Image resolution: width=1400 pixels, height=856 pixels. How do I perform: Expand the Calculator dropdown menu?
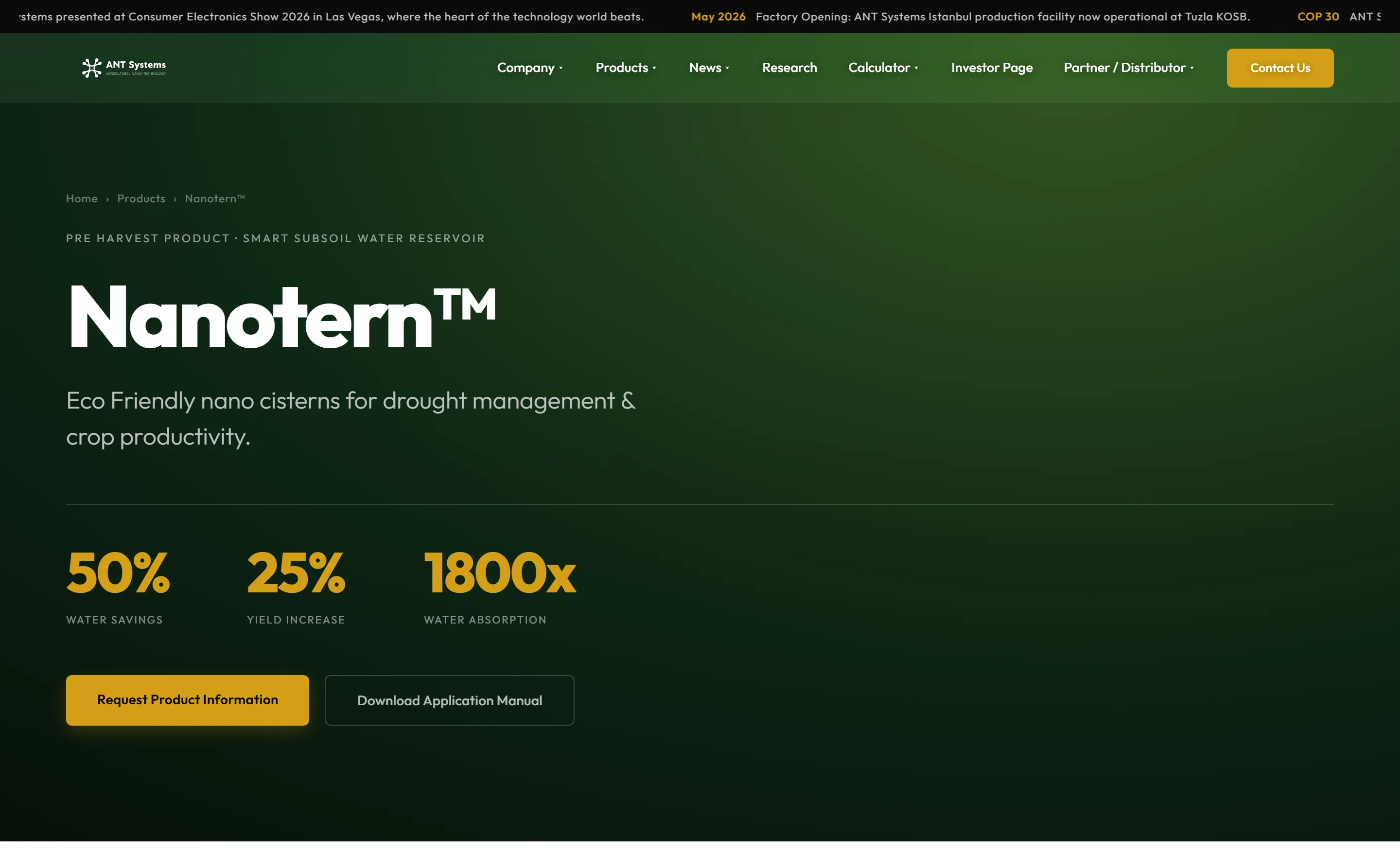pyautogui.click(x=883, y=68)
